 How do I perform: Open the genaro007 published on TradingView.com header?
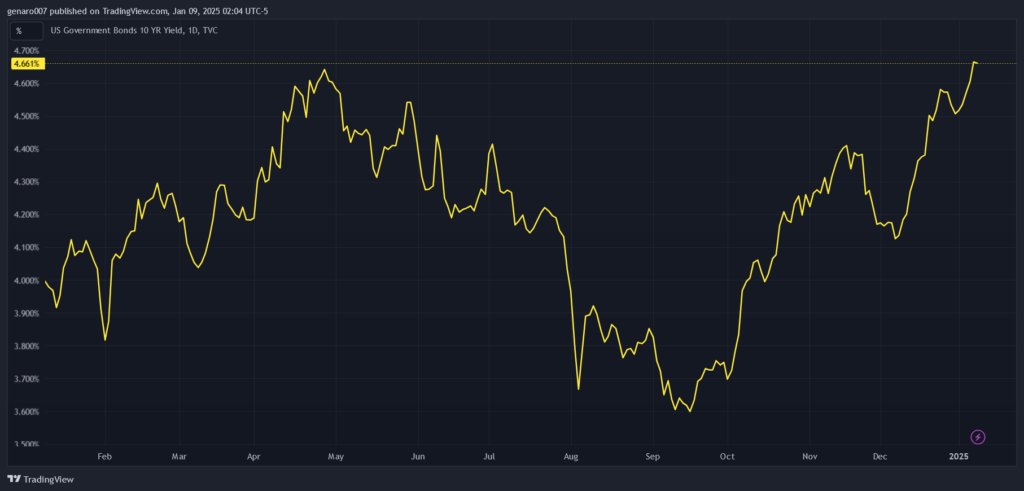pyautogui.click(x=138, y=10)
